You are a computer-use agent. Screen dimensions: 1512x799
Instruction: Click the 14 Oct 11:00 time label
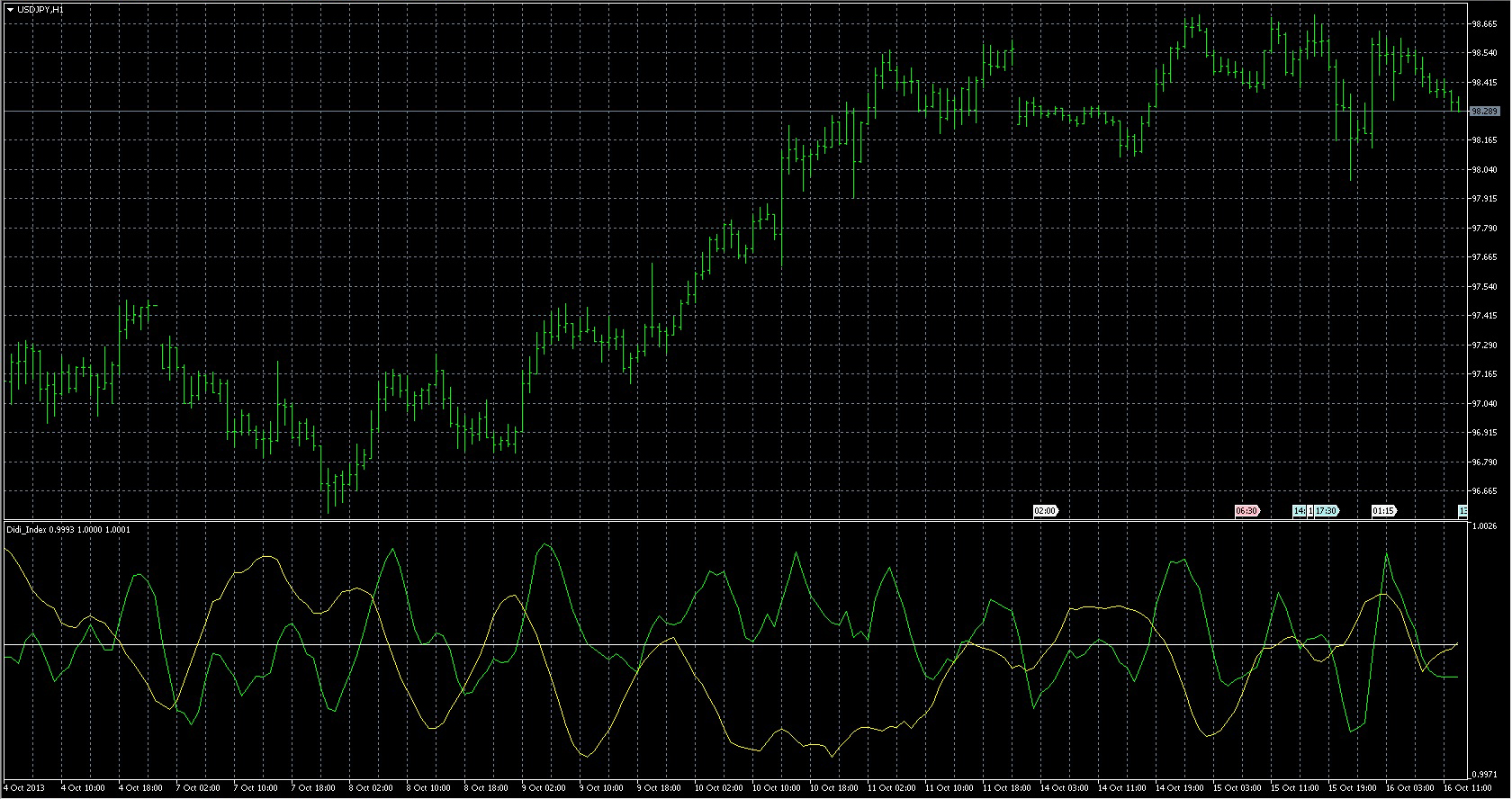pyautogui.click(x=1122, y=788)
